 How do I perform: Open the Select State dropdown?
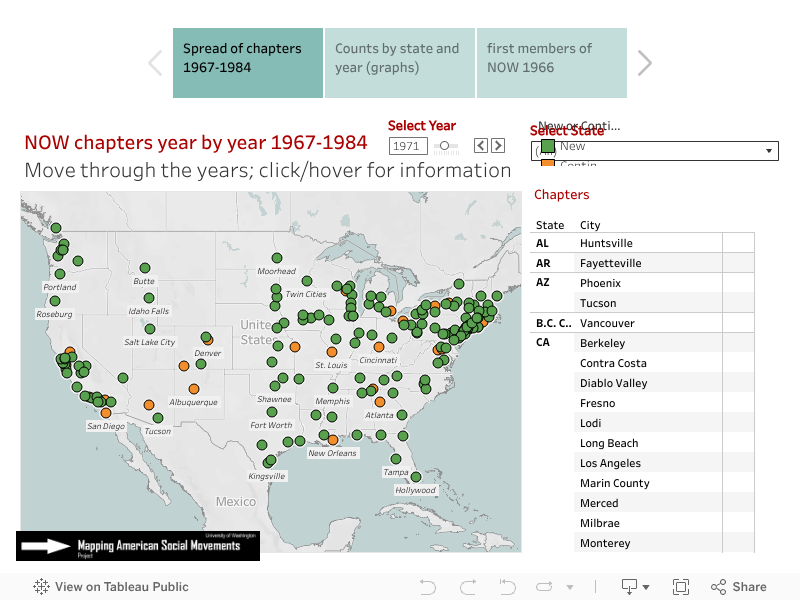tap(770, 151)
